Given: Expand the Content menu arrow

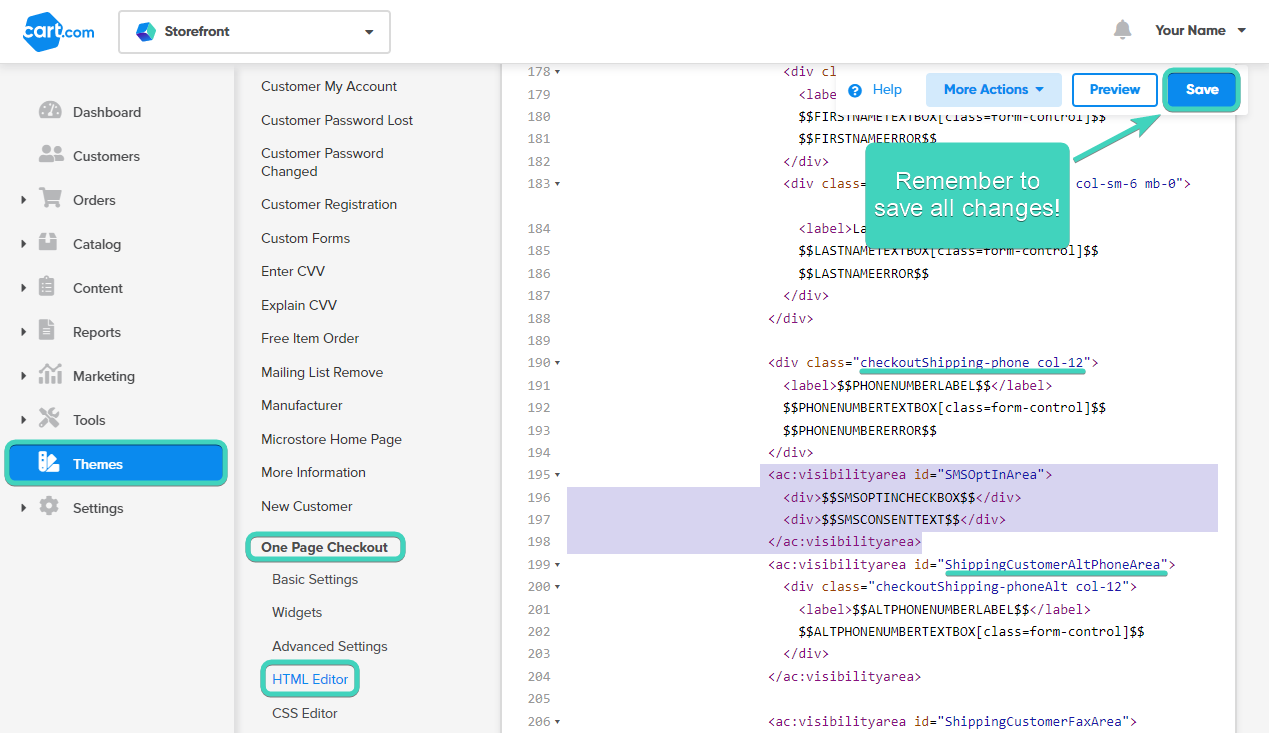Looking at the screenshot, I should point(23,288).
